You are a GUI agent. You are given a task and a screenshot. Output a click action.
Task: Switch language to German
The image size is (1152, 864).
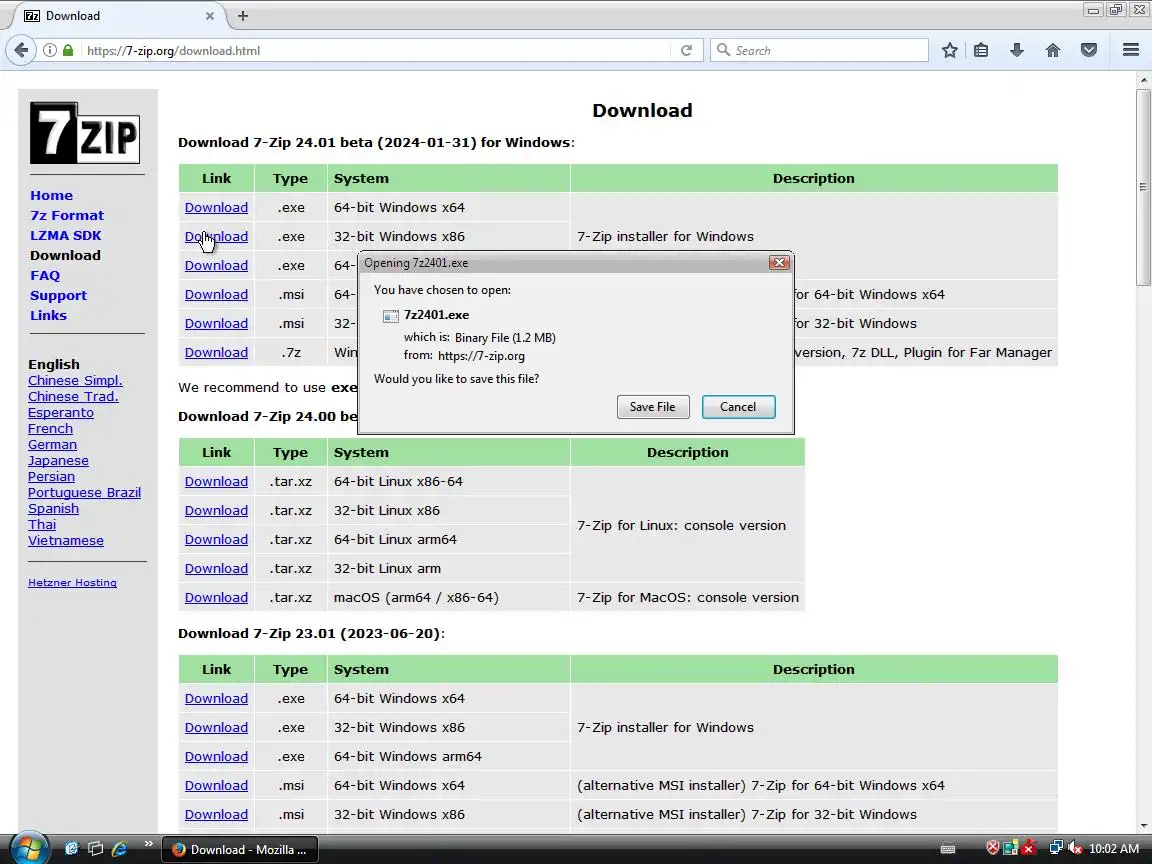[52, 444]
